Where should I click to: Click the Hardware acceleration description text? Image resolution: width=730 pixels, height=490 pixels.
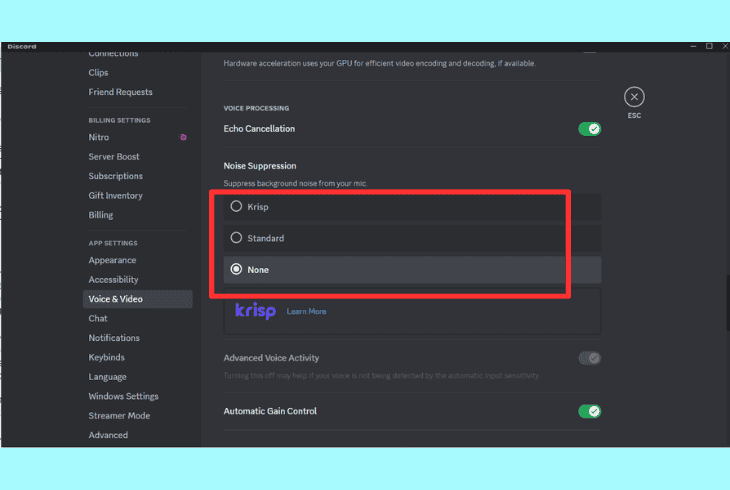(379, 63)
